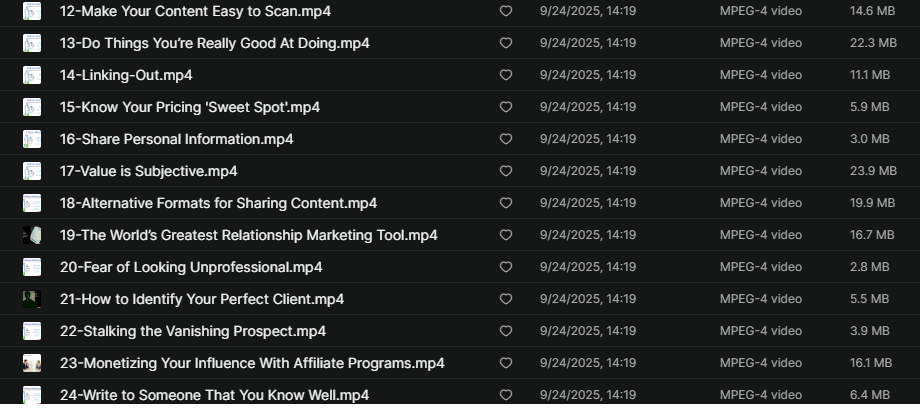Click thumbnail for 21-How to Identify Your Perfect Client
920x409 pixels.
click(x=32, y=300)
